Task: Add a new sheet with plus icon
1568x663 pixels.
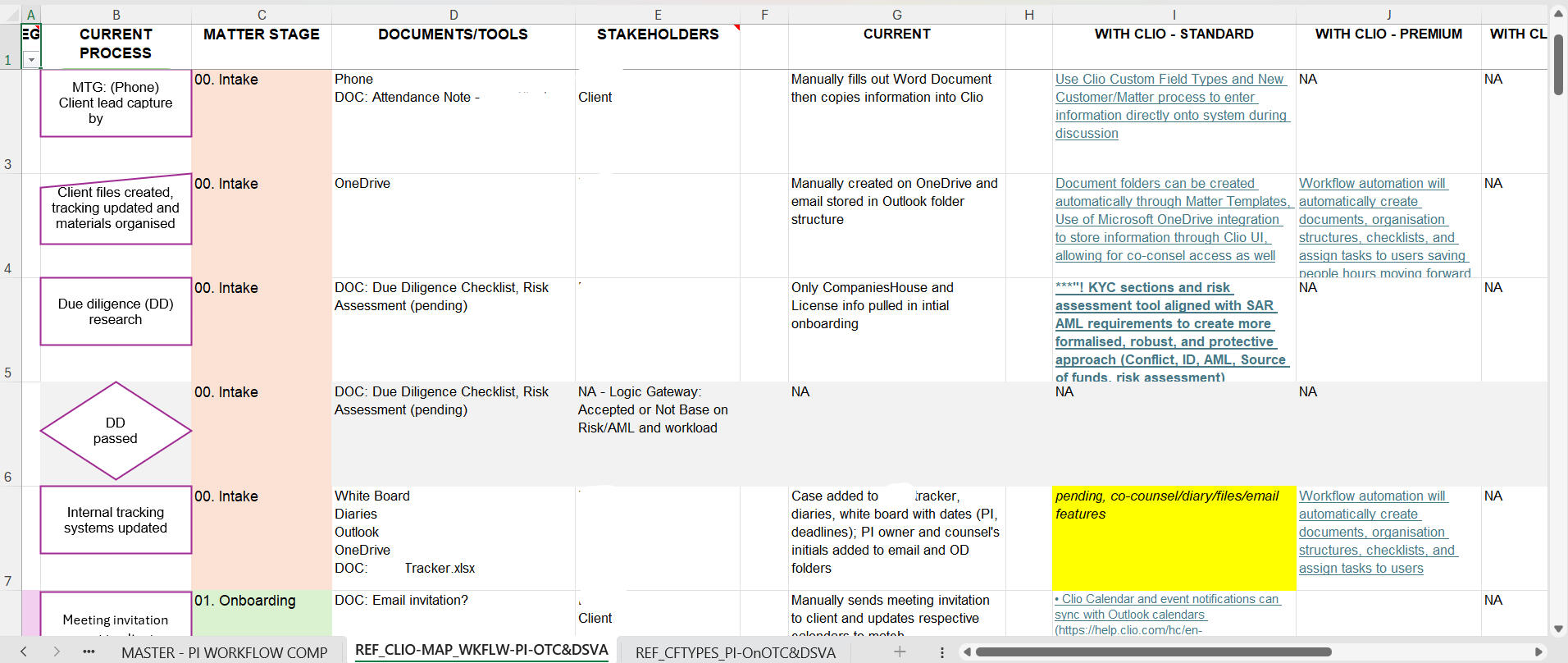Action: [x=900, y=652]
